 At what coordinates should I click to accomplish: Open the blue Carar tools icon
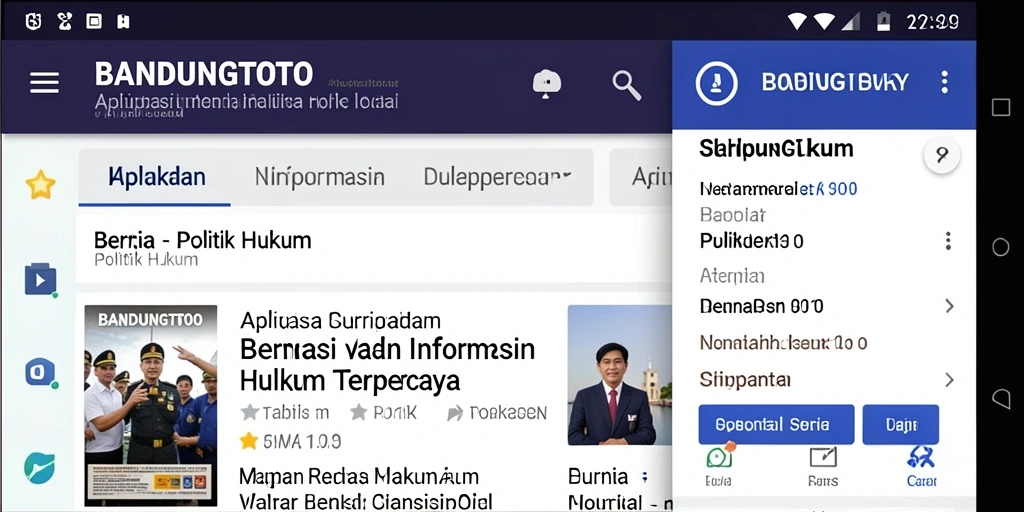(x=921, y=456)
